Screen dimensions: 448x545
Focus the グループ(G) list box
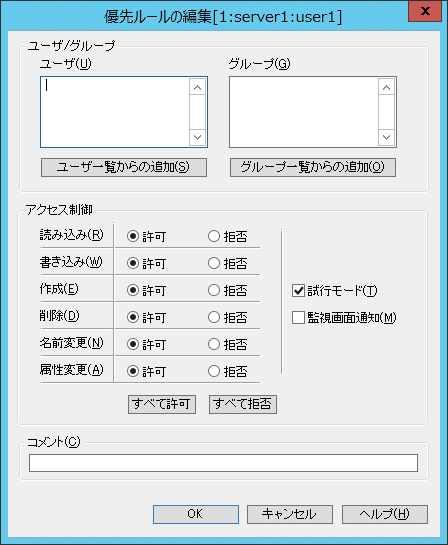pos(303,112)
